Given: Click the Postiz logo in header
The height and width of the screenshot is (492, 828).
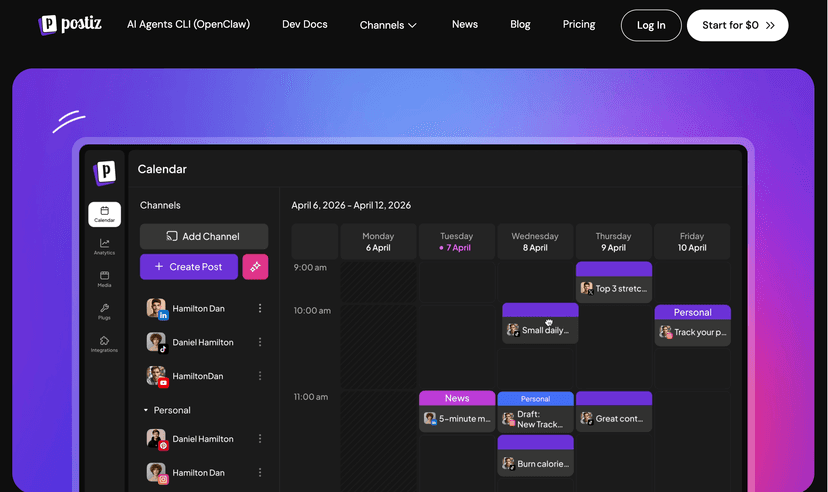Looking at the screenshot, I should [x=70, y=24].
